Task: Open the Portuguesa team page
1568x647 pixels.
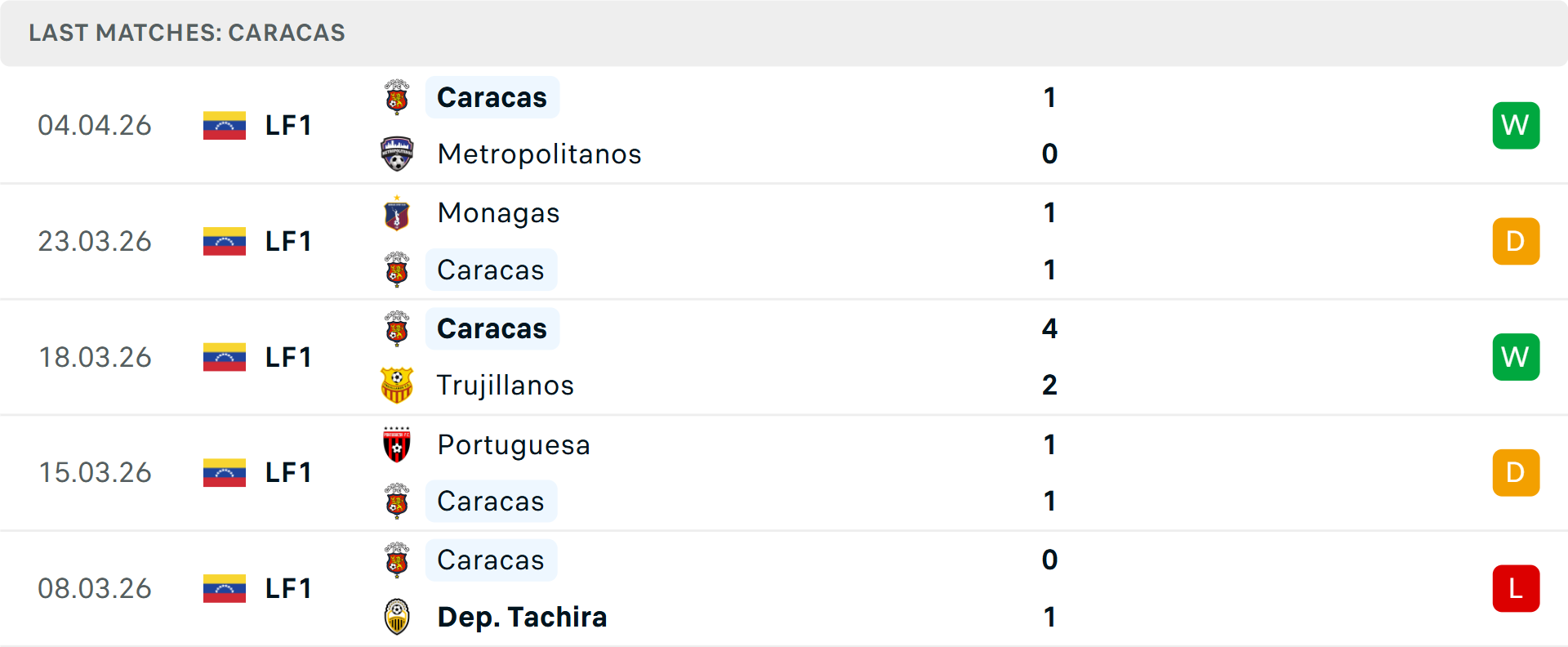Action: [x=514, y=445]
